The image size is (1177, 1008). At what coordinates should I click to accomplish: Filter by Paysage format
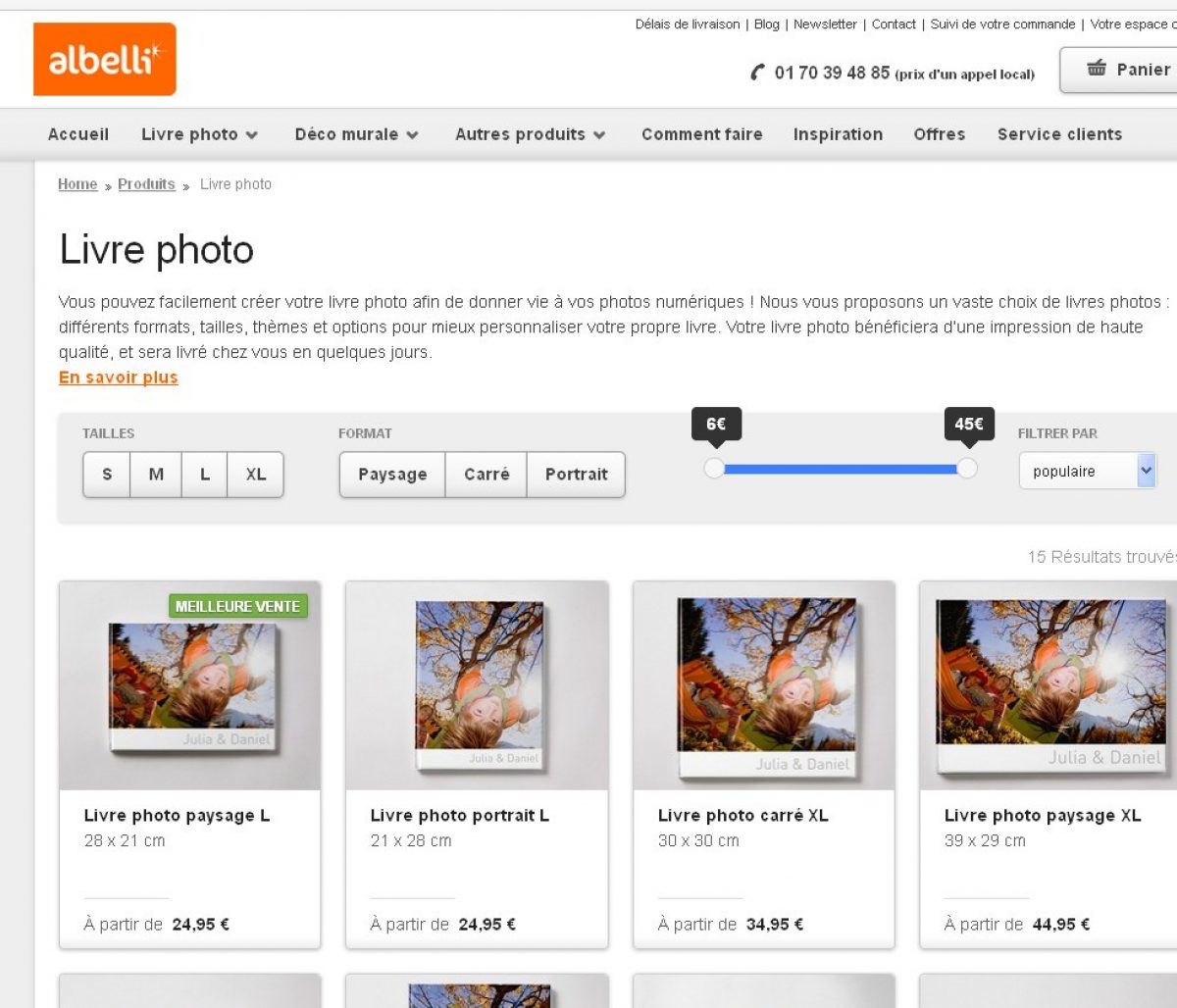392,475
